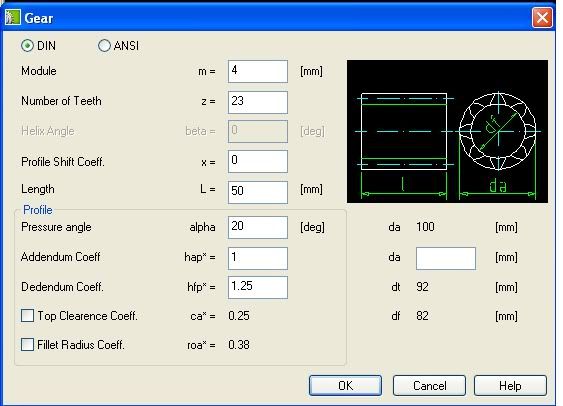This screenshot has height=406, width=563.
Task: Click the Number of Teeth field
Action: tap(258, 102)
